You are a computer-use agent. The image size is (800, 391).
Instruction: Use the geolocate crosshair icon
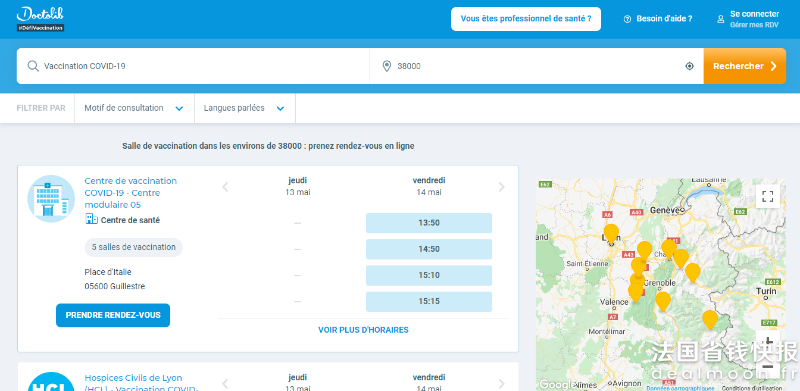689,66
